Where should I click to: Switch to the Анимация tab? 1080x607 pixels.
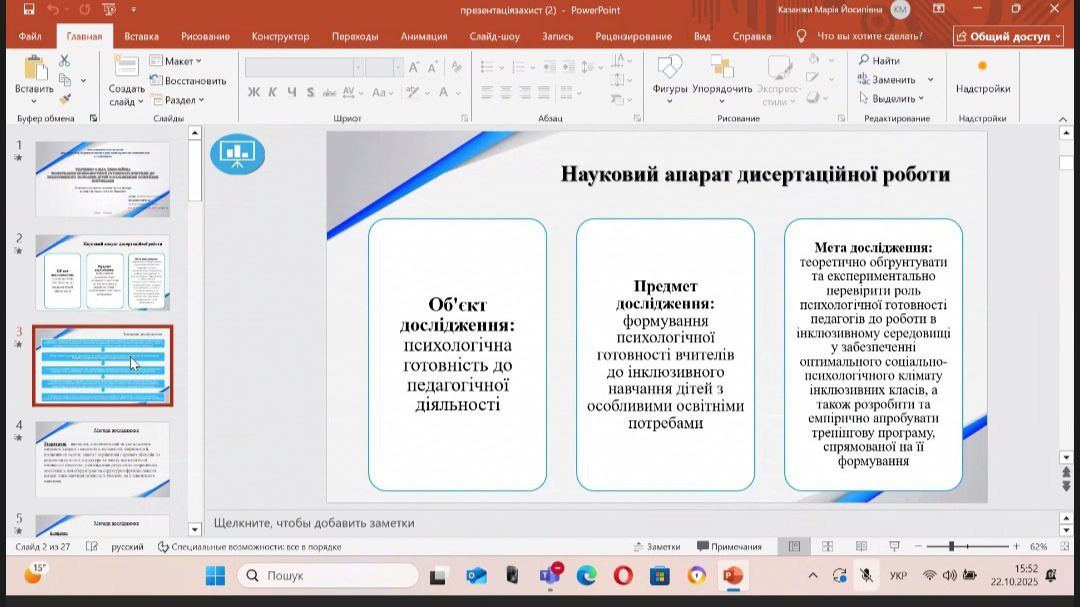[423, 36]
